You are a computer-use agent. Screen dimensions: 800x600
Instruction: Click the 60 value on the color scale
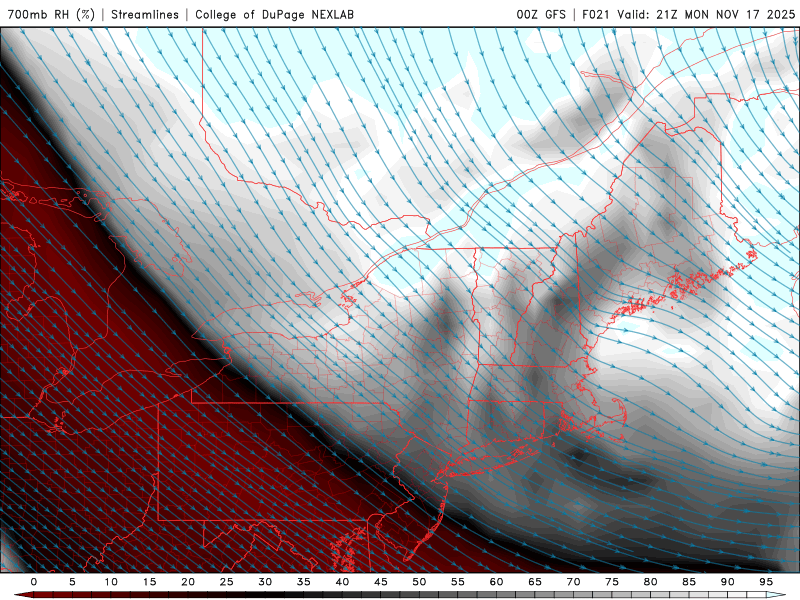[x=496, y=582]
